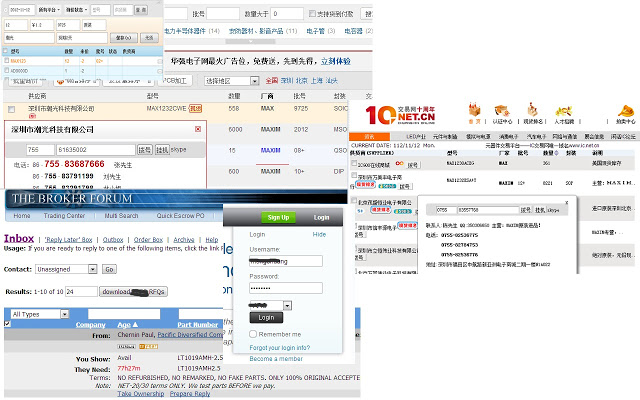The width and height of the screenshot is (640, 400).
Task: Click the download RFQs button
Action: (x=133, y=291)
